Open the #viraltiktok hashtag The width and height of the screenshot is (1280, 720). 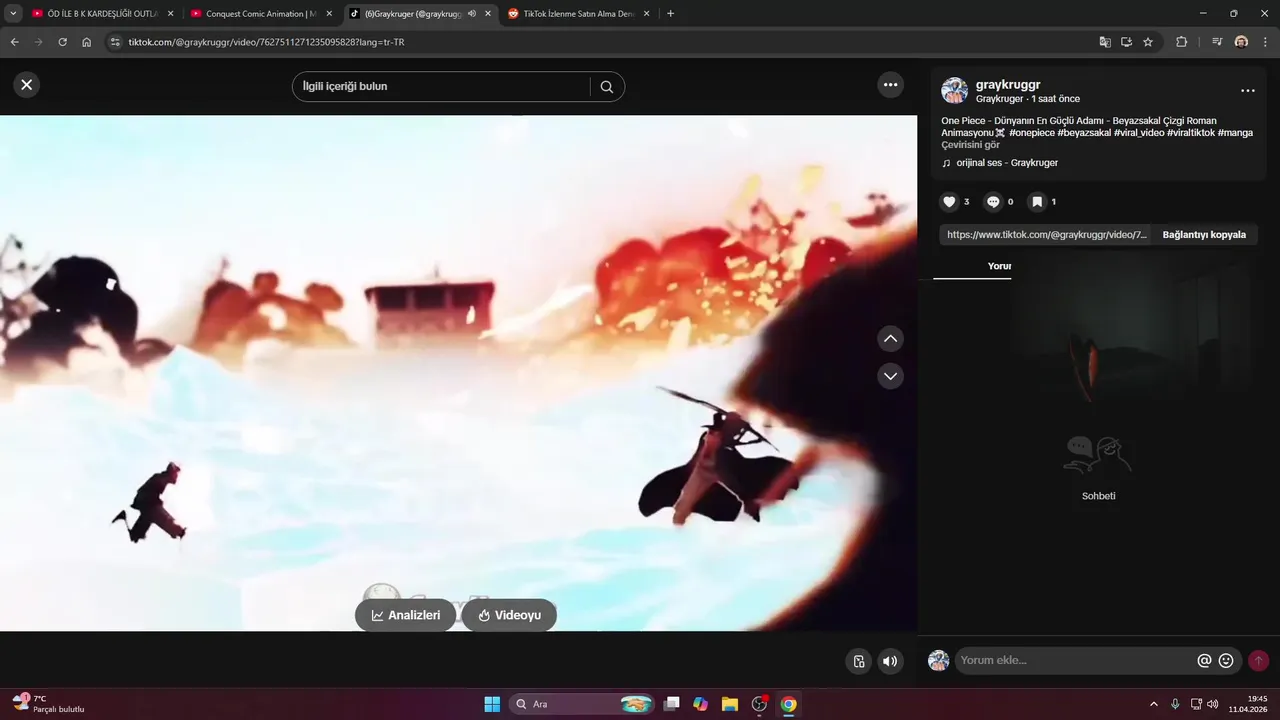1191,133
